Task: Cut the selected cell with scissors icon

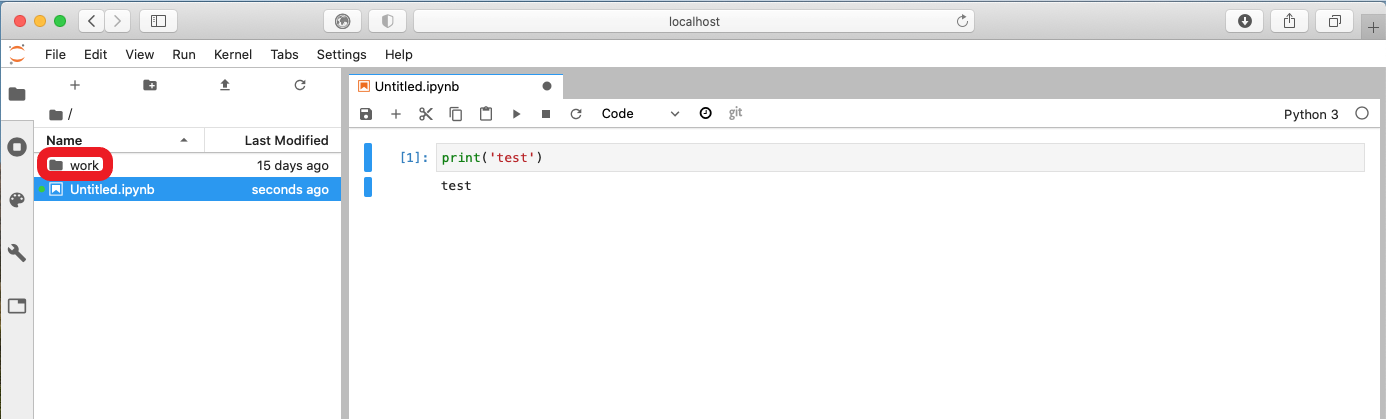Action: (426, 114)
